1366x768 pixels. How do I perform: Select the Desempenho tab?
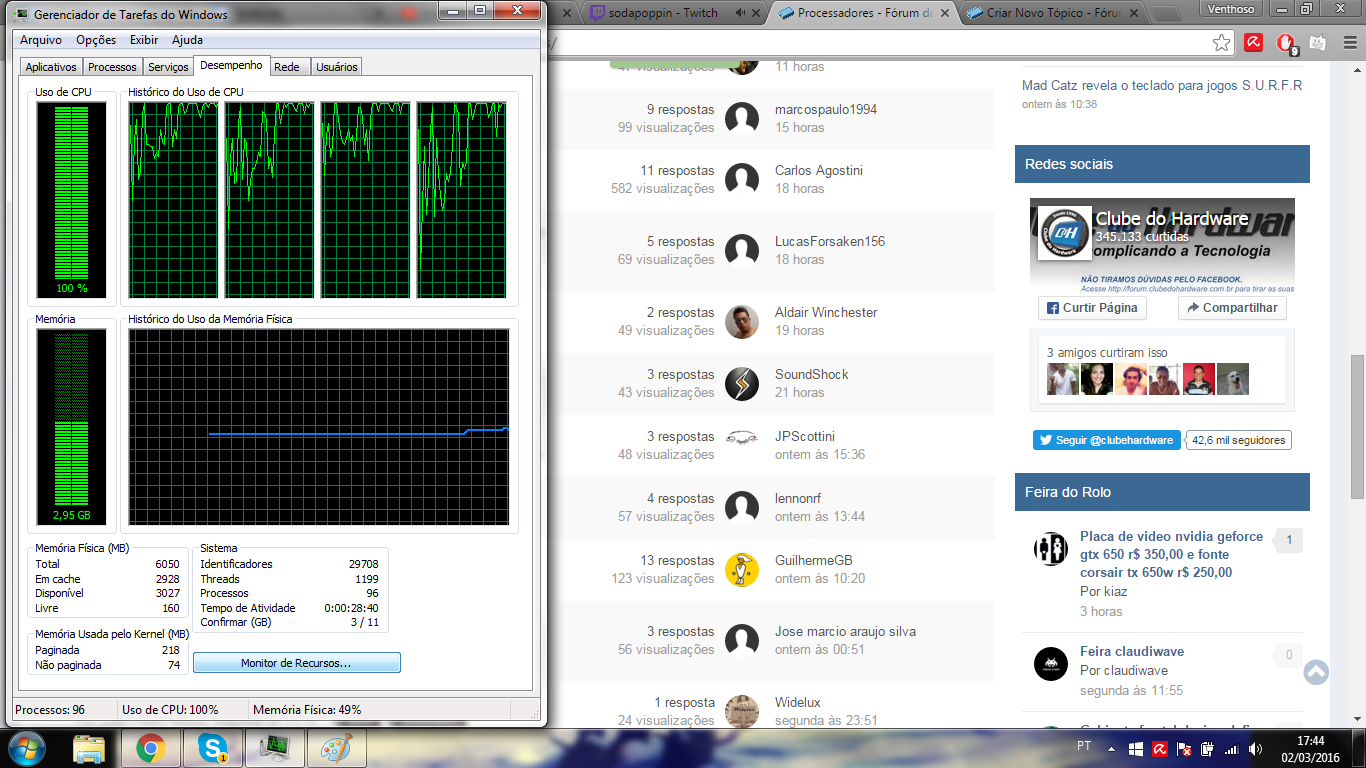click(231, 65)
